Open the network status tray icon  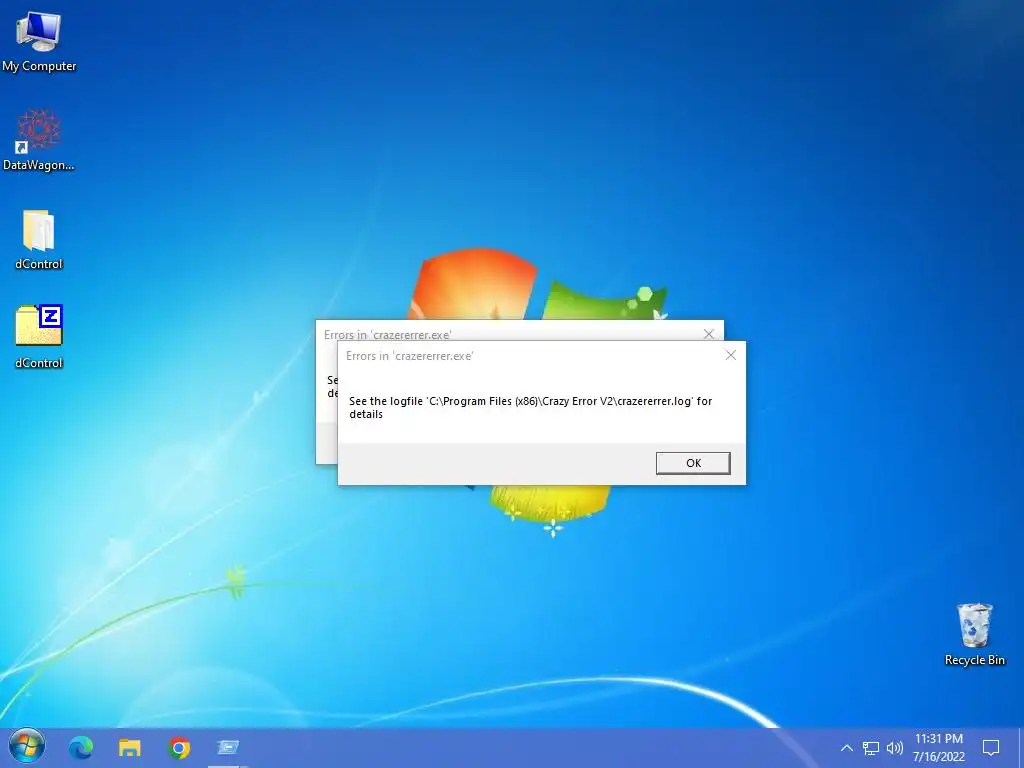(x=871, y=748)
